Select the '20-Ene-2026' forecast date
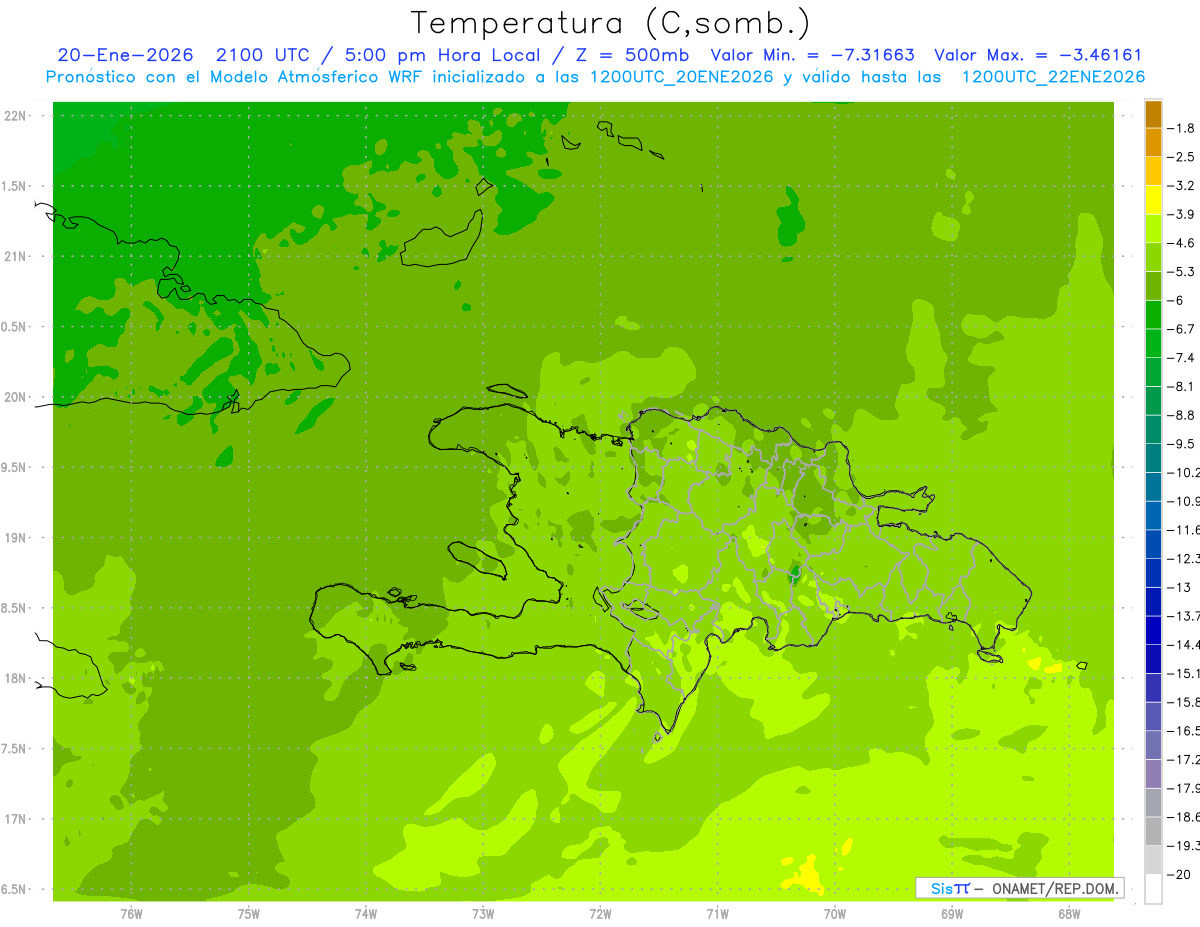This screenshot has height=927, width=1200. (125, 55)
